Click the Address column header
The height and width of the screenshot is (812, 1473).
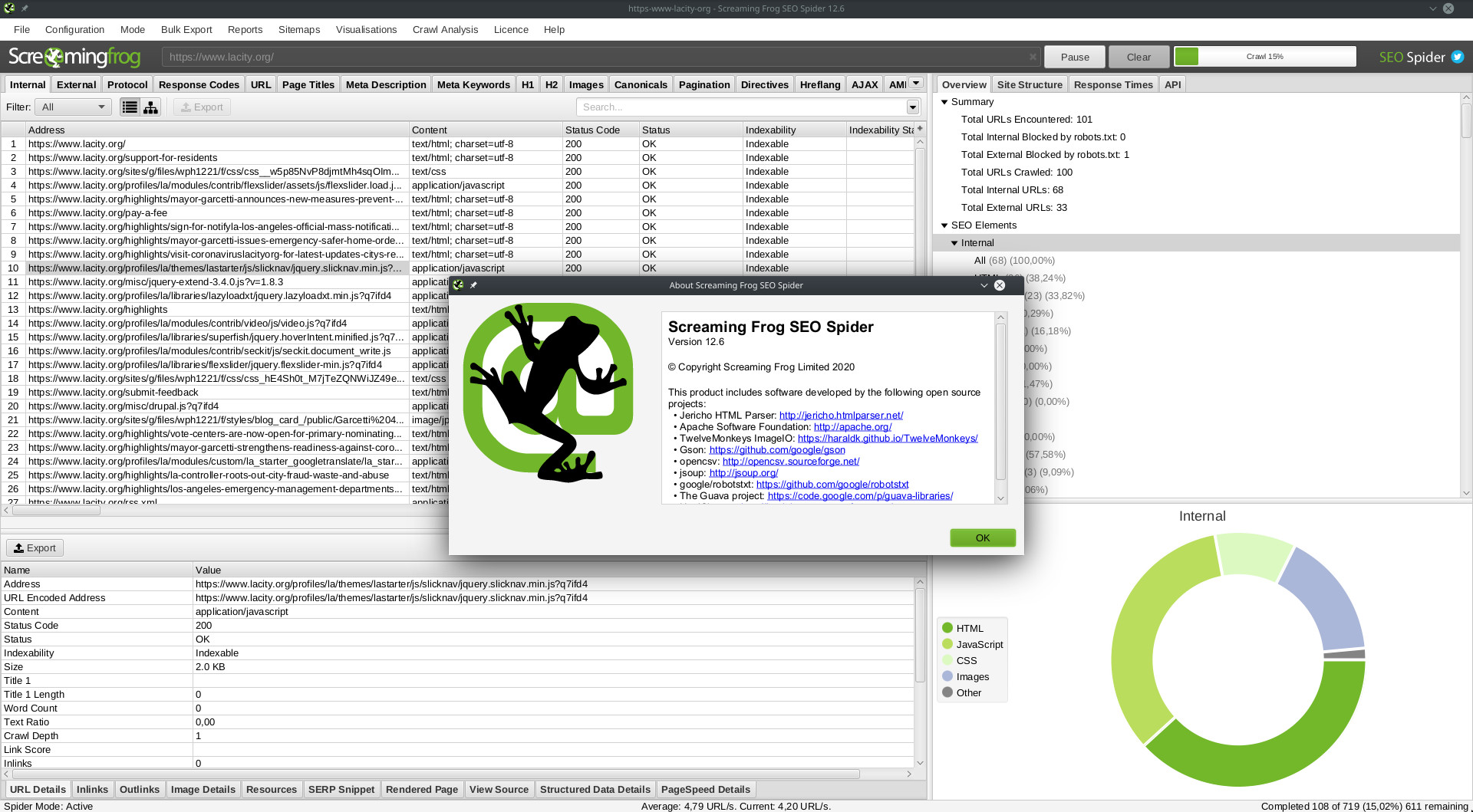[217, 130]
